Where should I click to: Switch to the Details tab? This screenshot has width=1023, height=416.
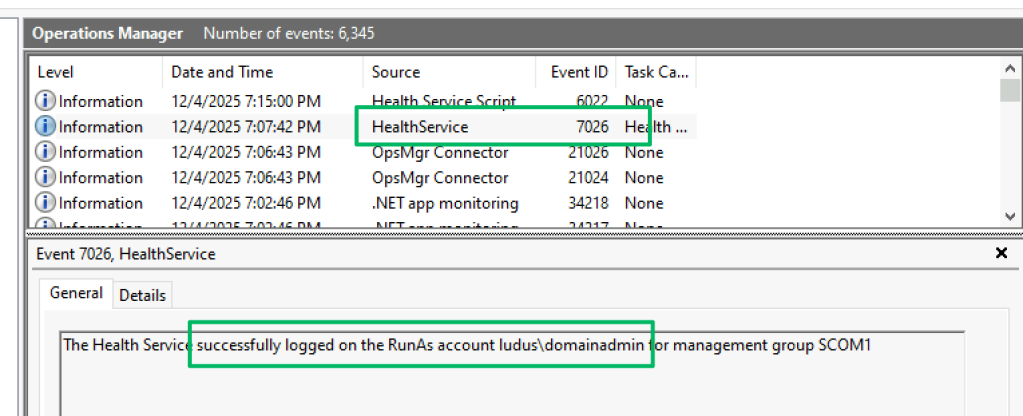pyautogui.click(x=143, y=295)
